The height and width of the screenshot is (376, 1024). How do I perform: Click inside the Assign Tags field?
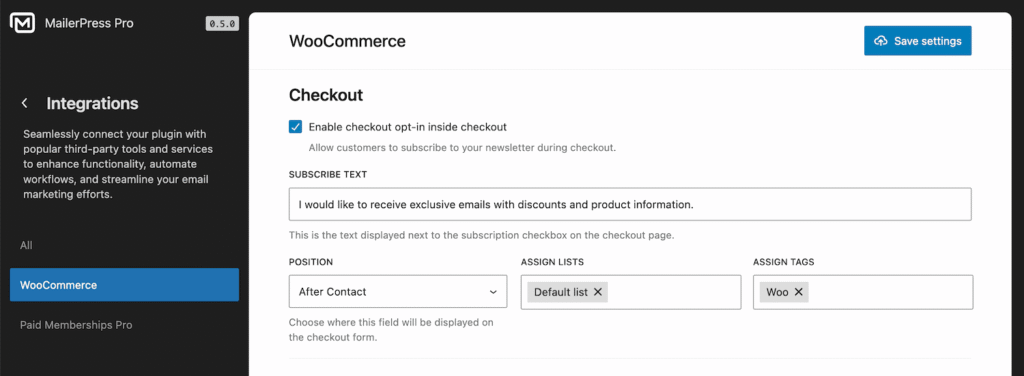click(x=863, y=292)
